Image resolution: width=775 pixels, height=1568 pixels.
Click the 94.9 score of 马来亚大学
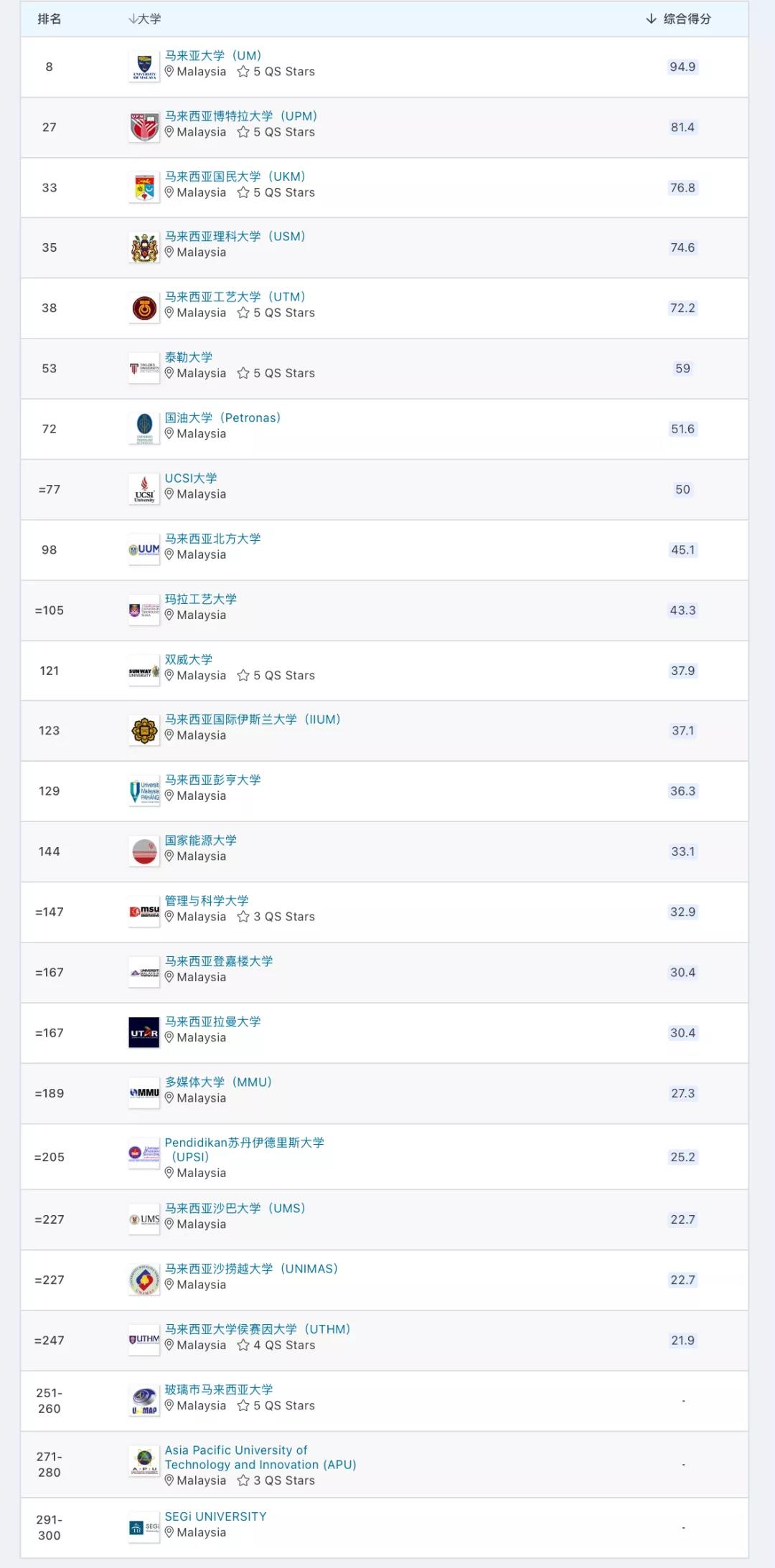coord(682,67)
